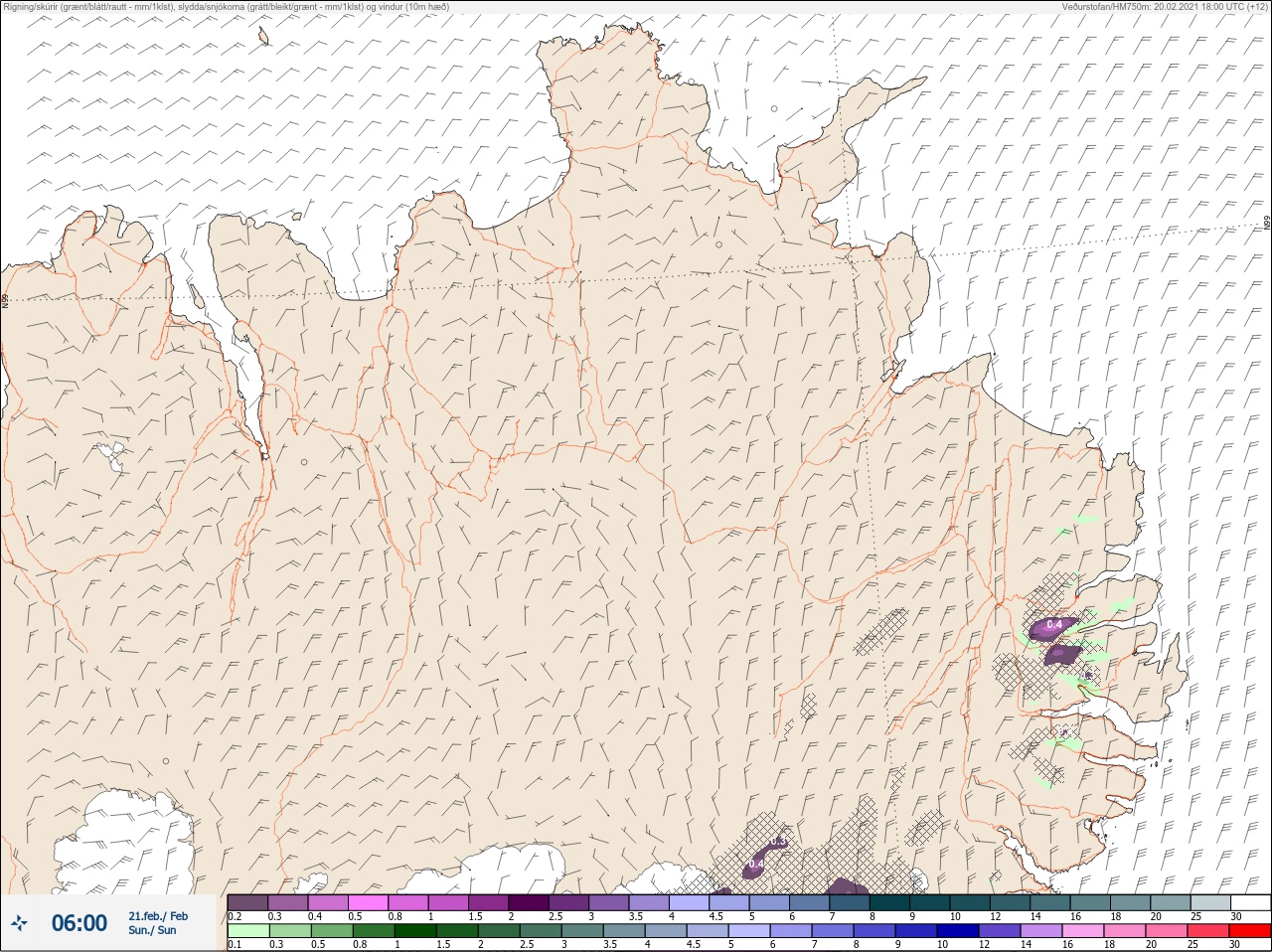This screenshot has height=952, width=1272.
Task: Select lower legend dark green swatch labeled 1
Action: click(416, 931)
